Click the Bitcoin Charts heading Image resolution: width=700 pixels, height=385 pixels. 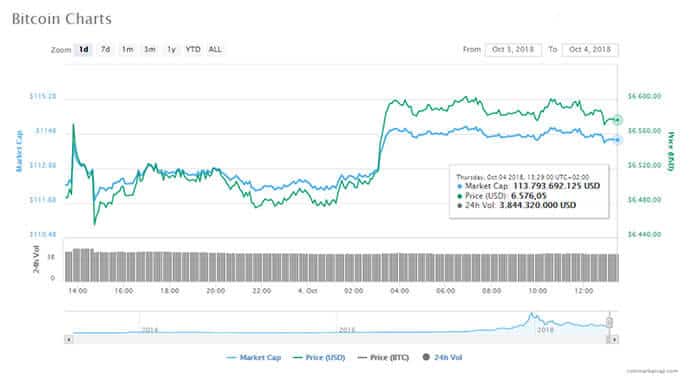click(x=62, y=19)
